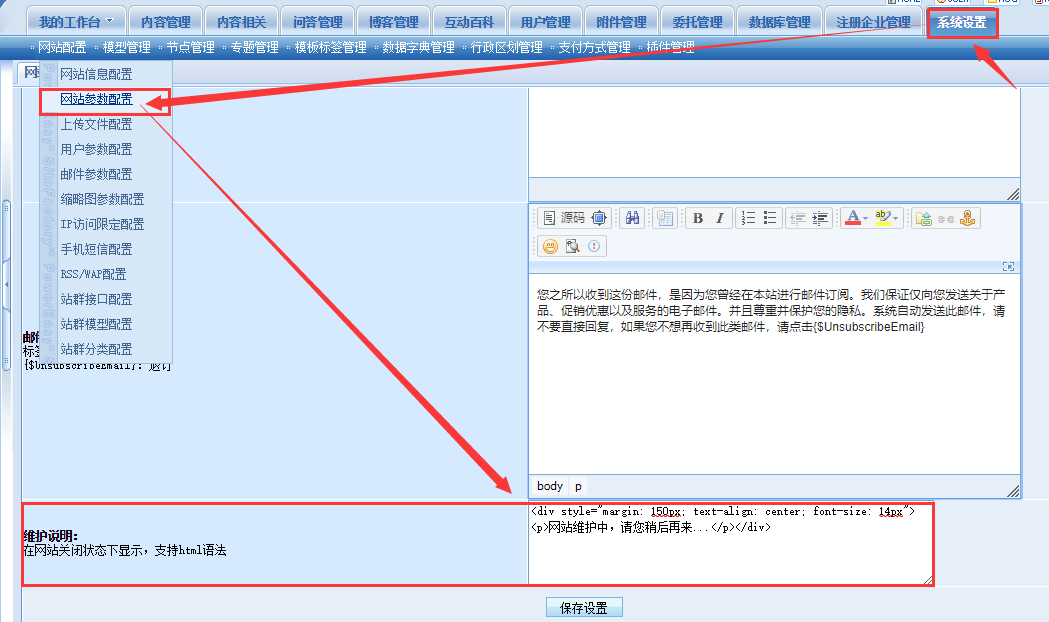This screenshot has width=1049, height=622.
Task: Click into the email unsubscribe editor body
Action: point(774,375)
